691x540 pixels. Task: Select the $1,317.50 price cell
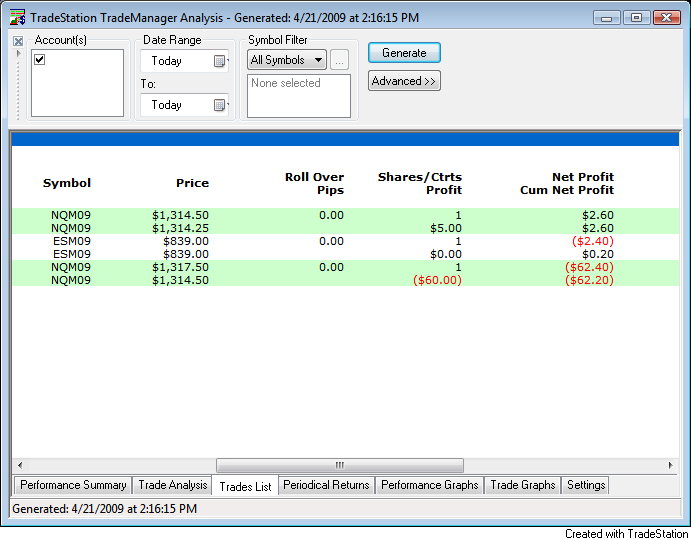(x=180, y=267)
